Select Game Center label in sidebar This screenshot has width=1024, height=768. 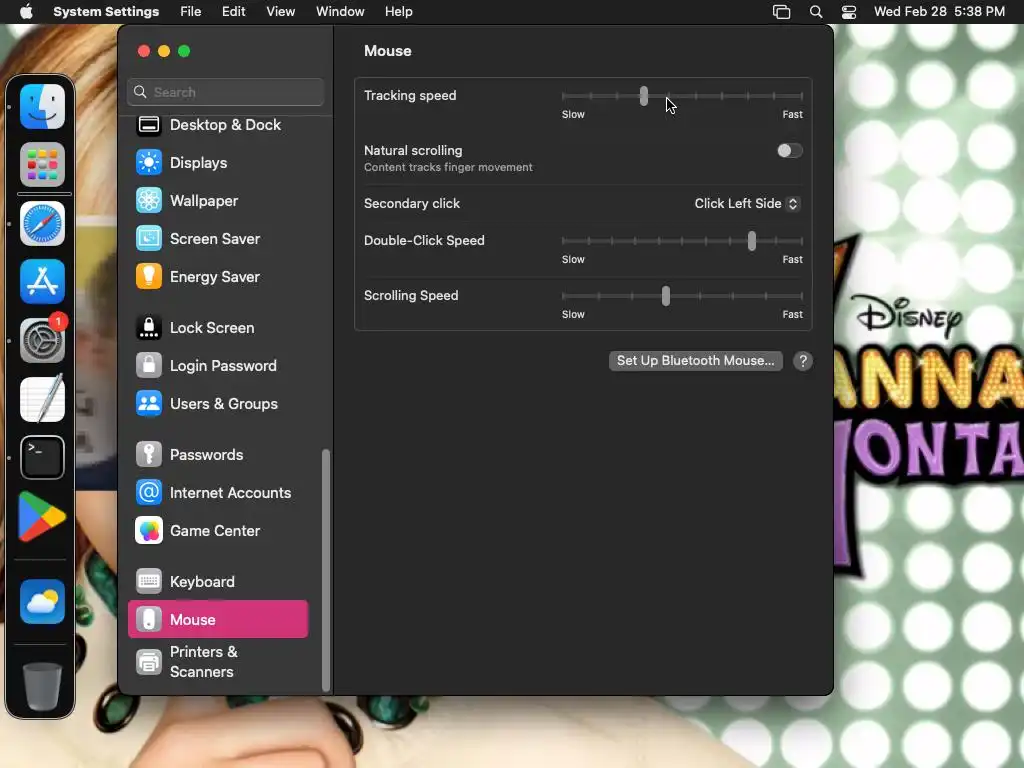click(215, 530)
